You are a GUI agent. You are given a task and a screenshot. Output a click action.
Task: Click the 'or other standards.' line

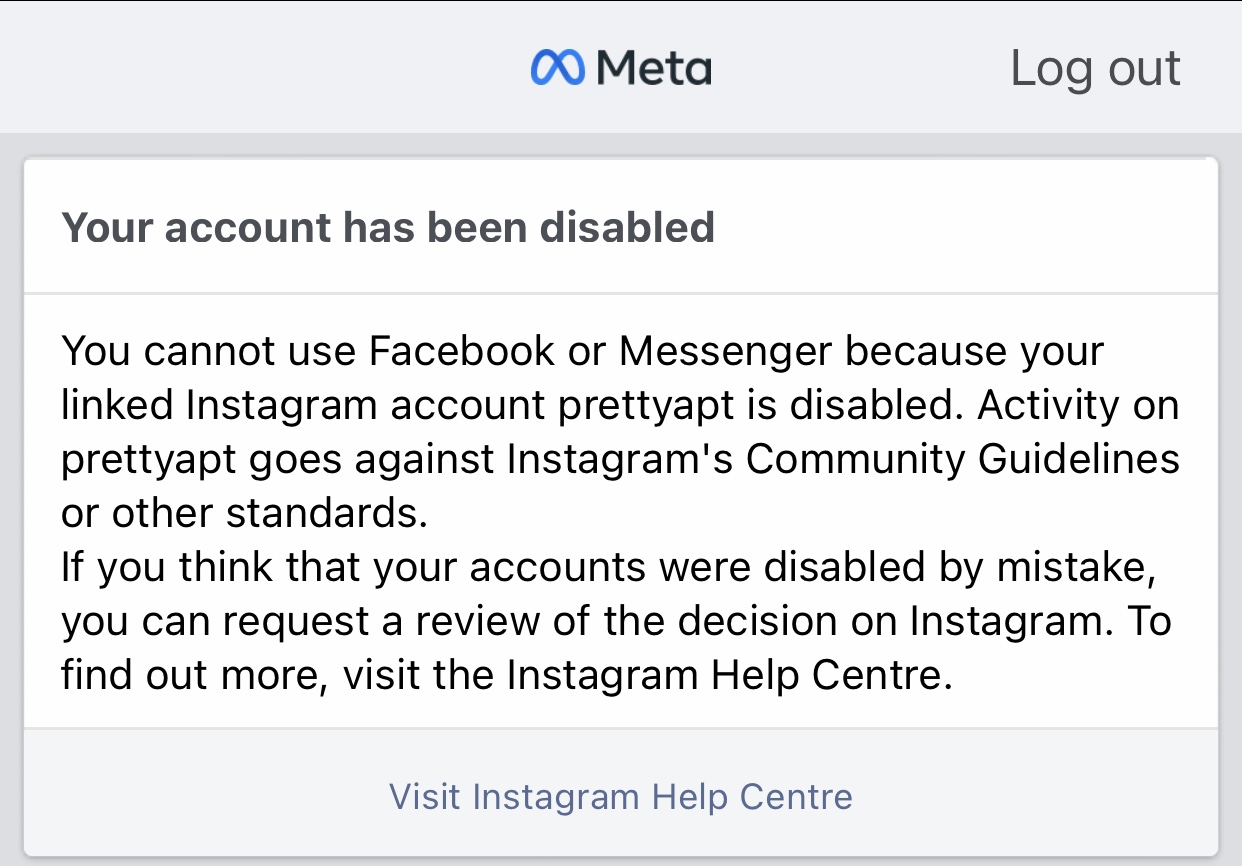[x=244, y=513]
